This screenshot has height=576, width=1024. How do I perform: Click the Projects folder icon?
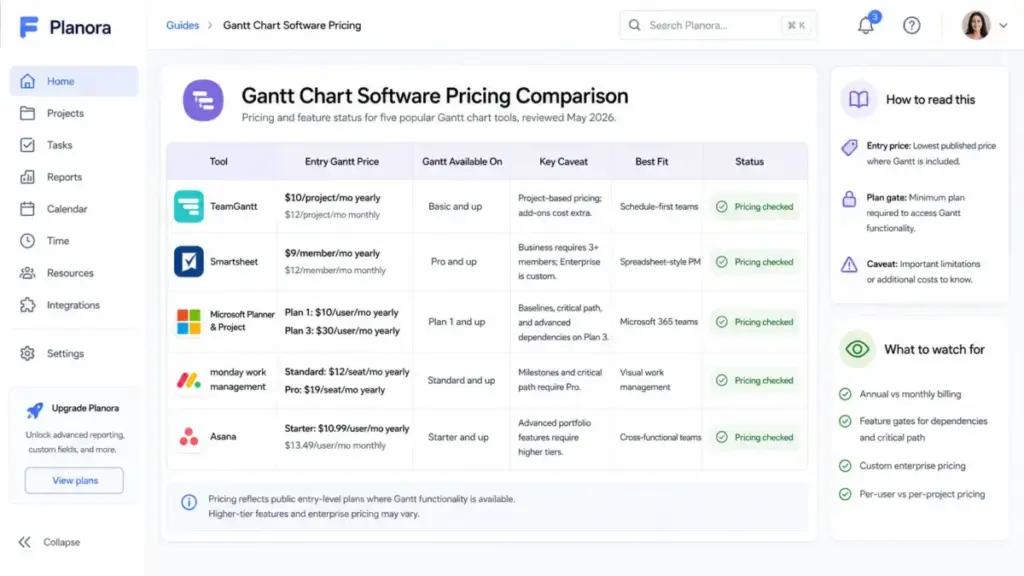[27, 113]
